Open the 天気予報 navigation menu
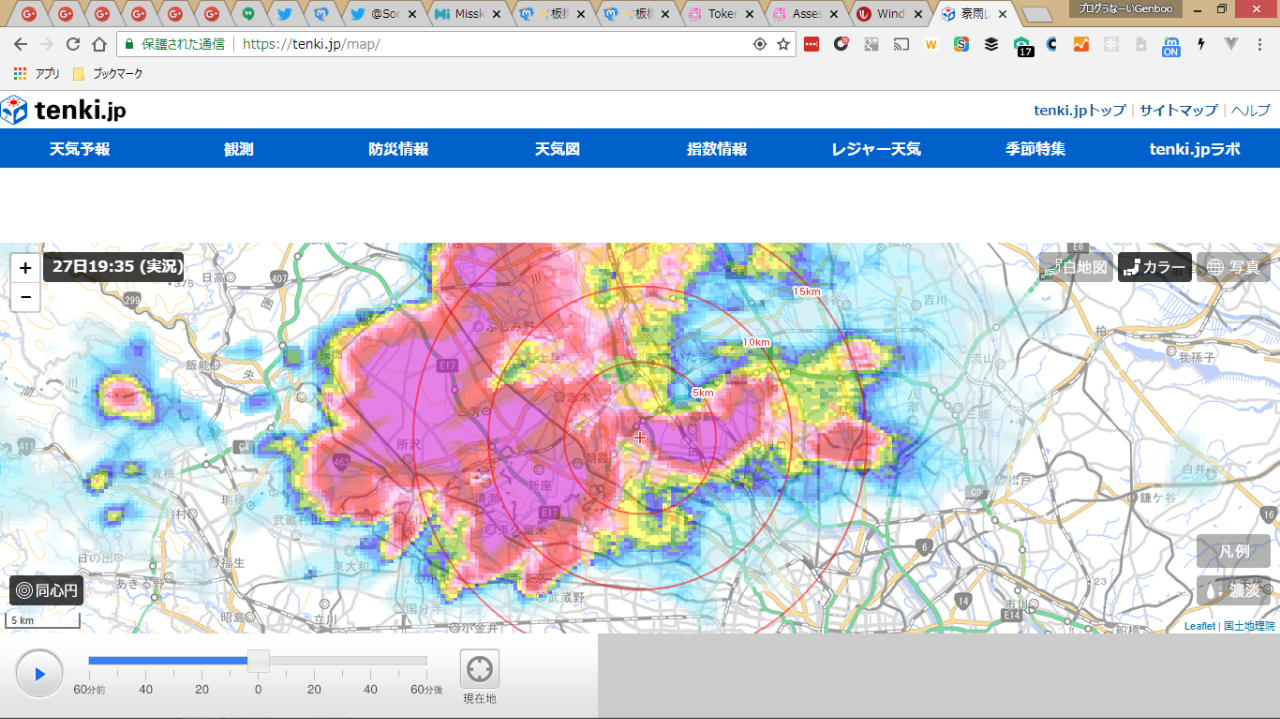The height and width of the screenshot is (719, 1280). (x=80, y=149)
